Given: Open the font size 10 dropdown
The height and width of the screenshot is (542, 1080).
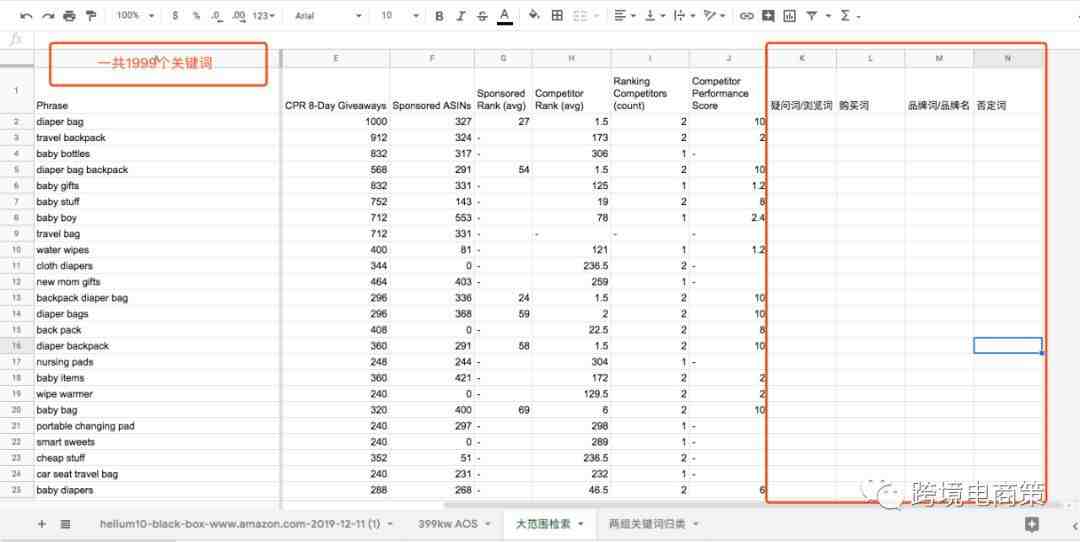Looking at the screenshot, I should 399,16.
